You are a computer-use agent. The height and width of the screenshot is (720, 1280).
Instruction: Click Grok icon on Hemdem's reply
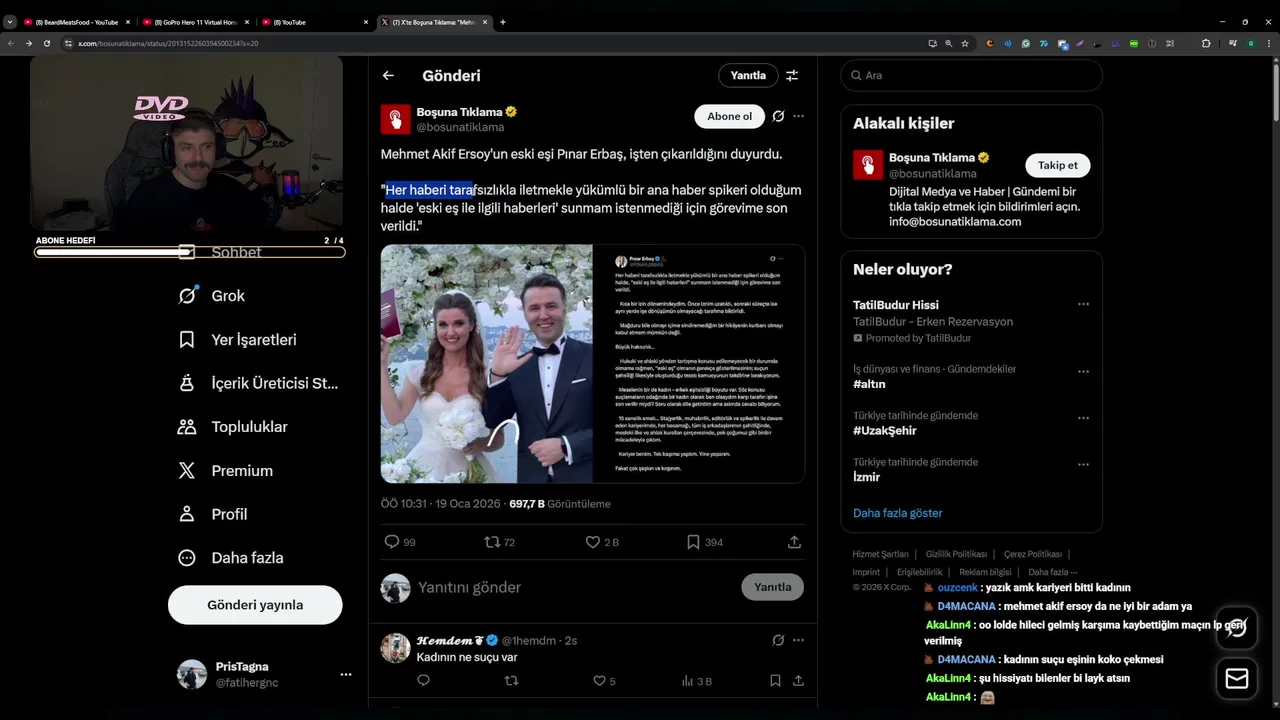pyautogui.click(x=778, y=640)
